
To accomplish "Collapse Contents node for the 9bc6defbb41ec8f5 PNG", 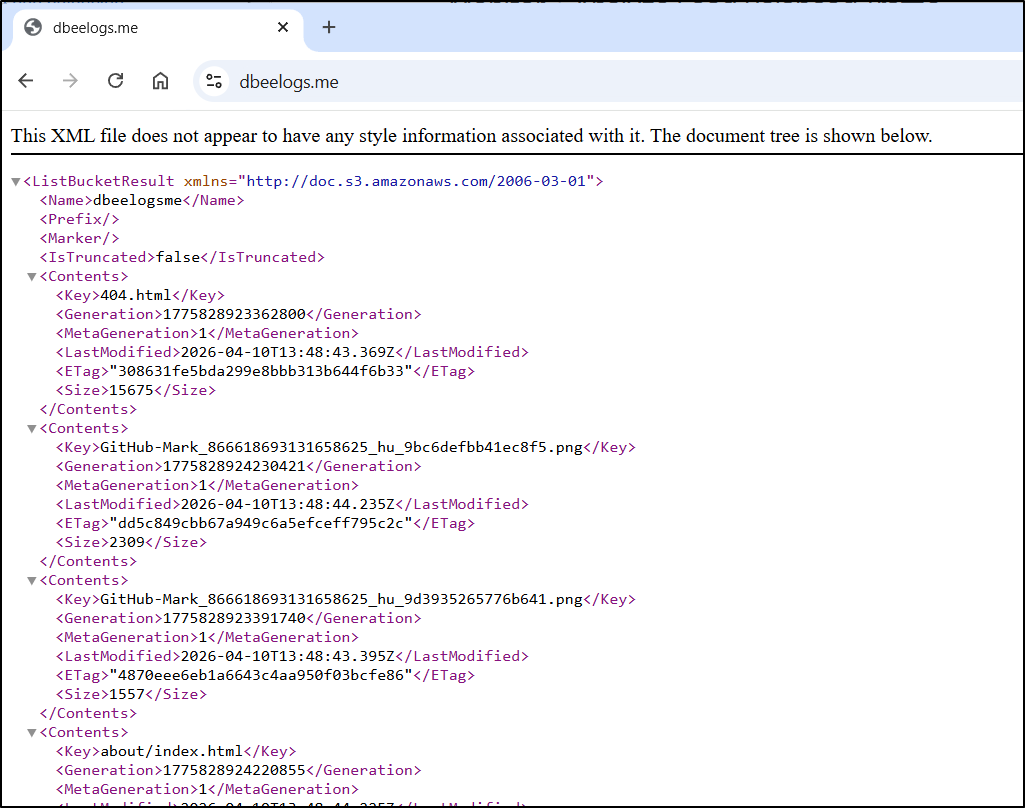I will pos(31,429).
